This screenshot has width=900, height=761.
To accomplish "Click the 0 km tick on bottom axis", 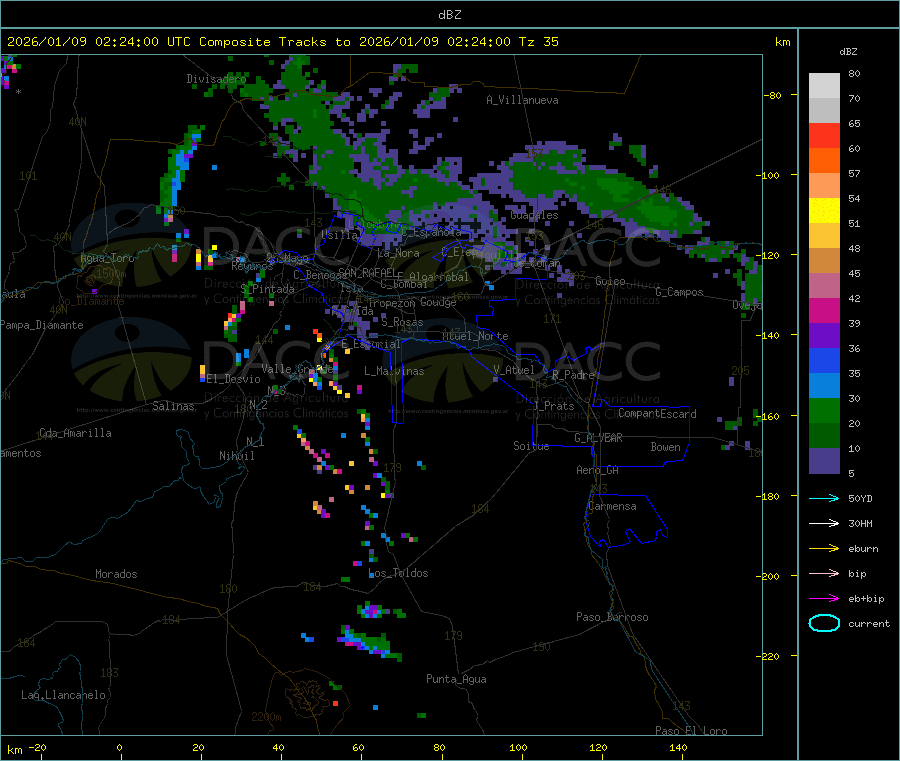I will [119, 747].
